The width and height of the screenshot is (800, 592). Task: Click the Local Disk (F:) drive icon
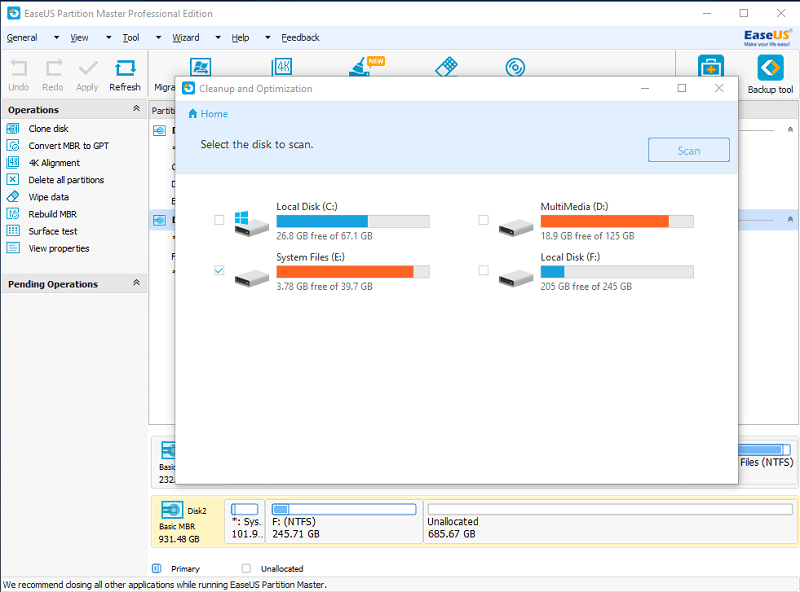(x=516, y=278)
